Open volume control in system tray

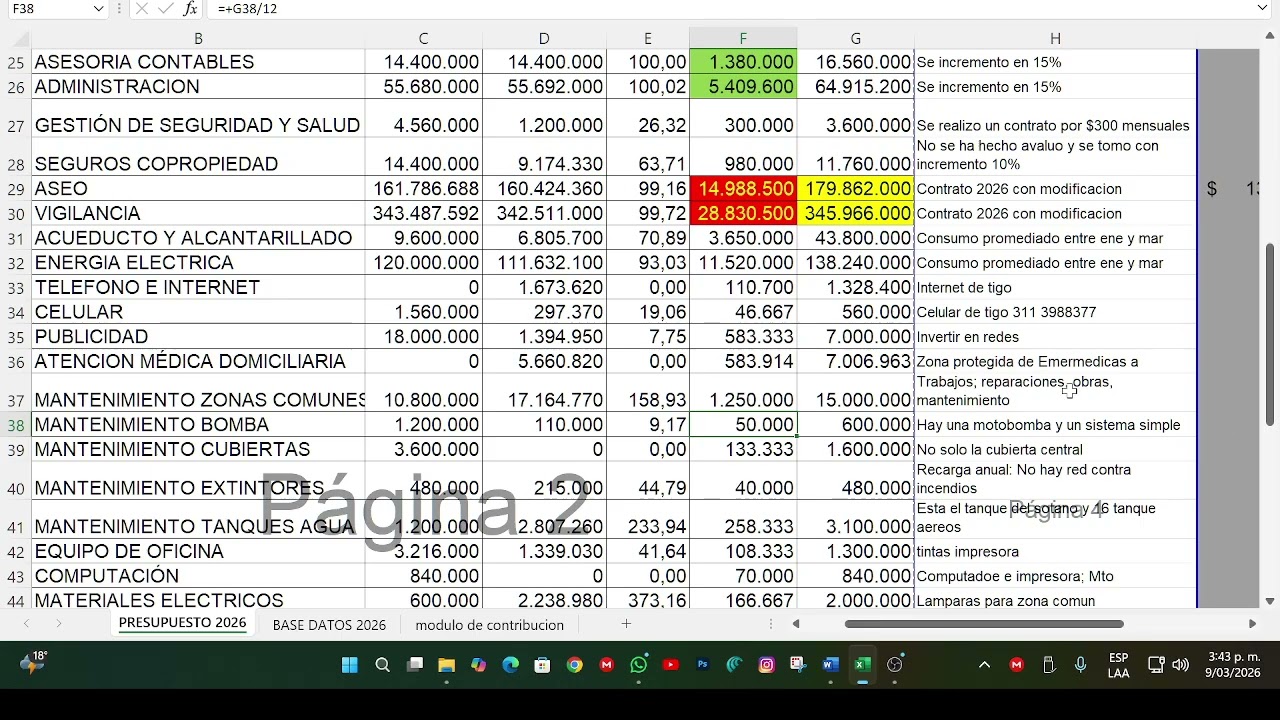point(1180,665)
